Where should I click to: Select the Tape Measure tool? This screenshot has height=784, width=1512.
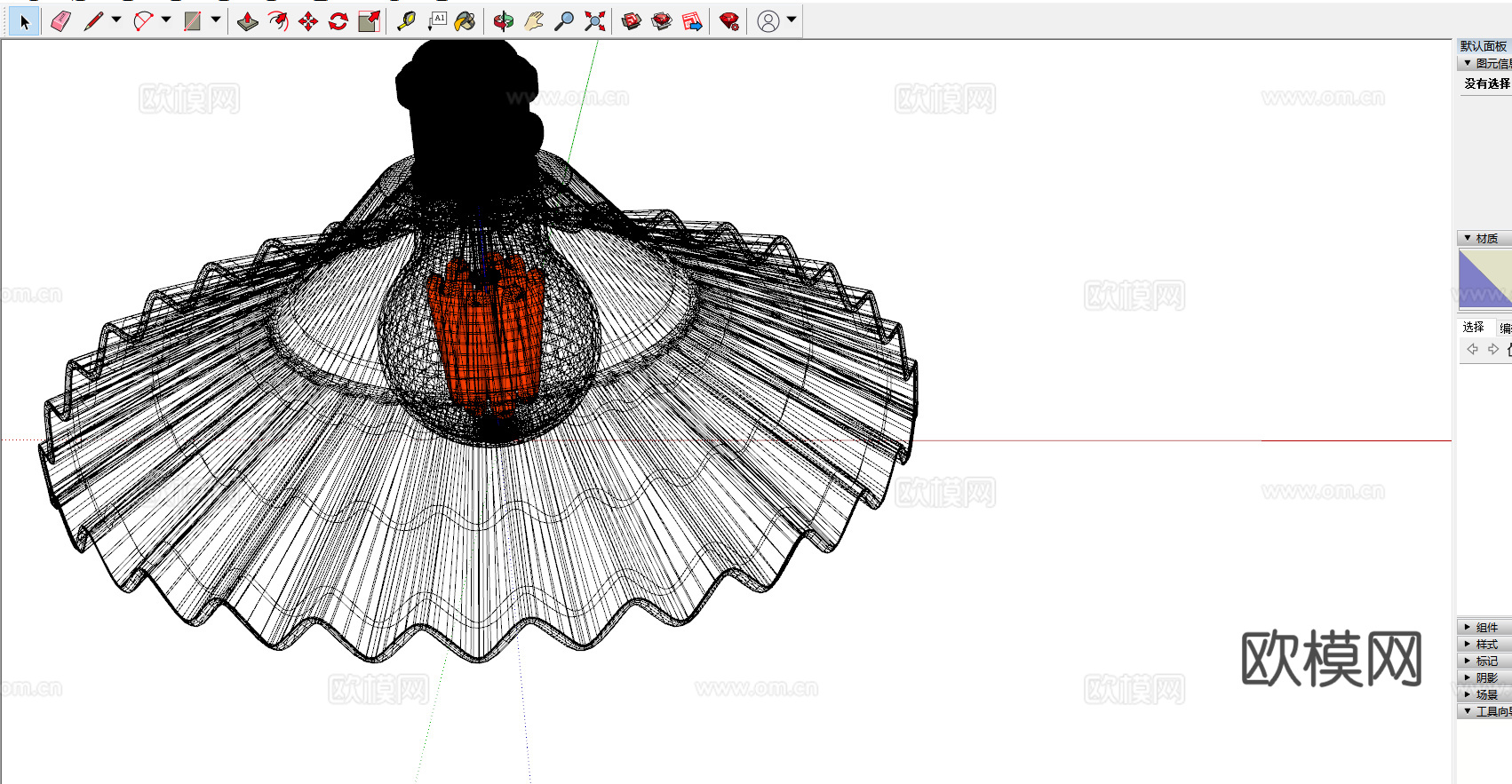pos(406,21)
